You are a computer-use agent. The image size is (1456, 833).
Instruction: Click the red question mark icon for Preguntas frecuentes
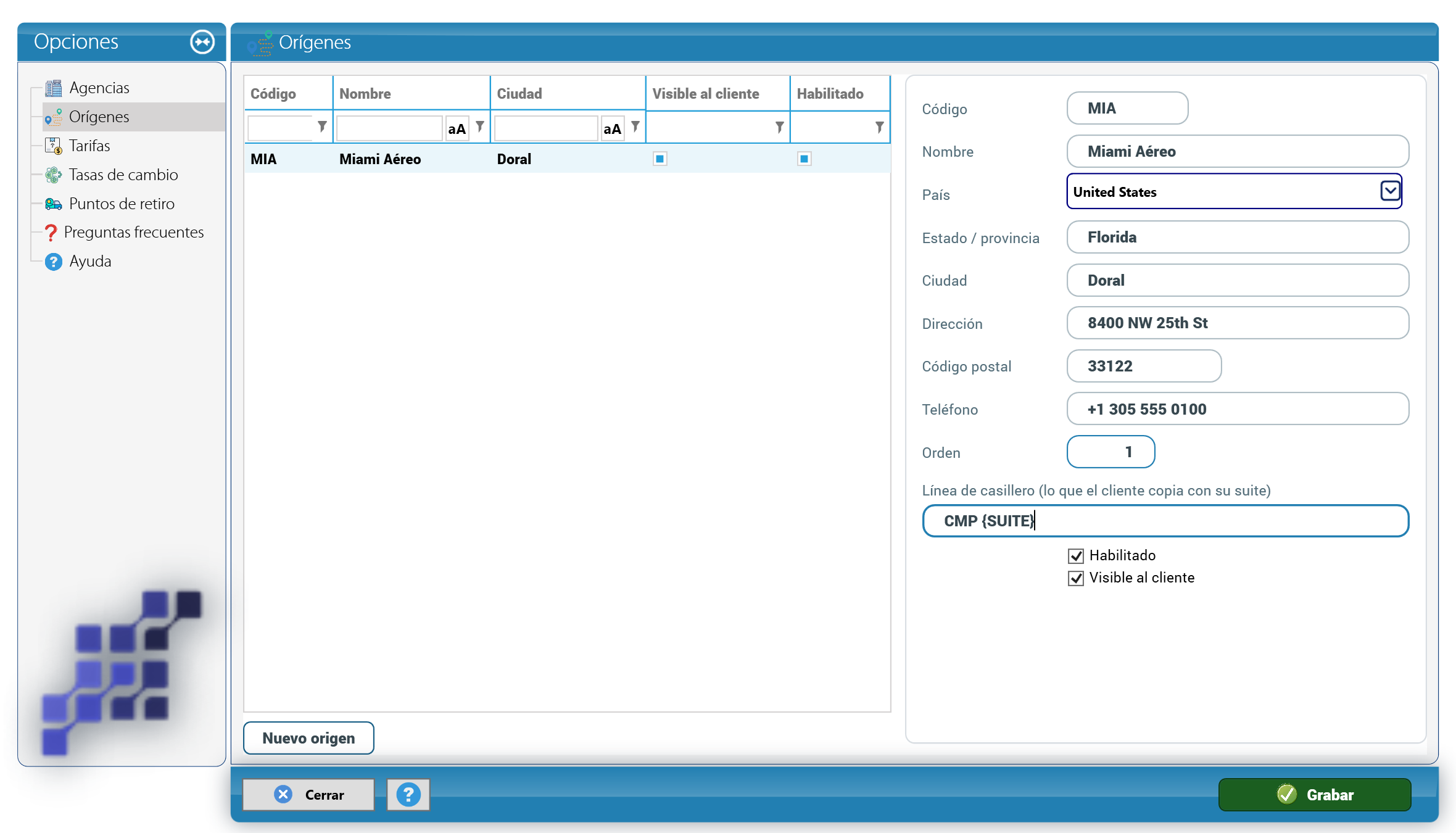[51, 233]
